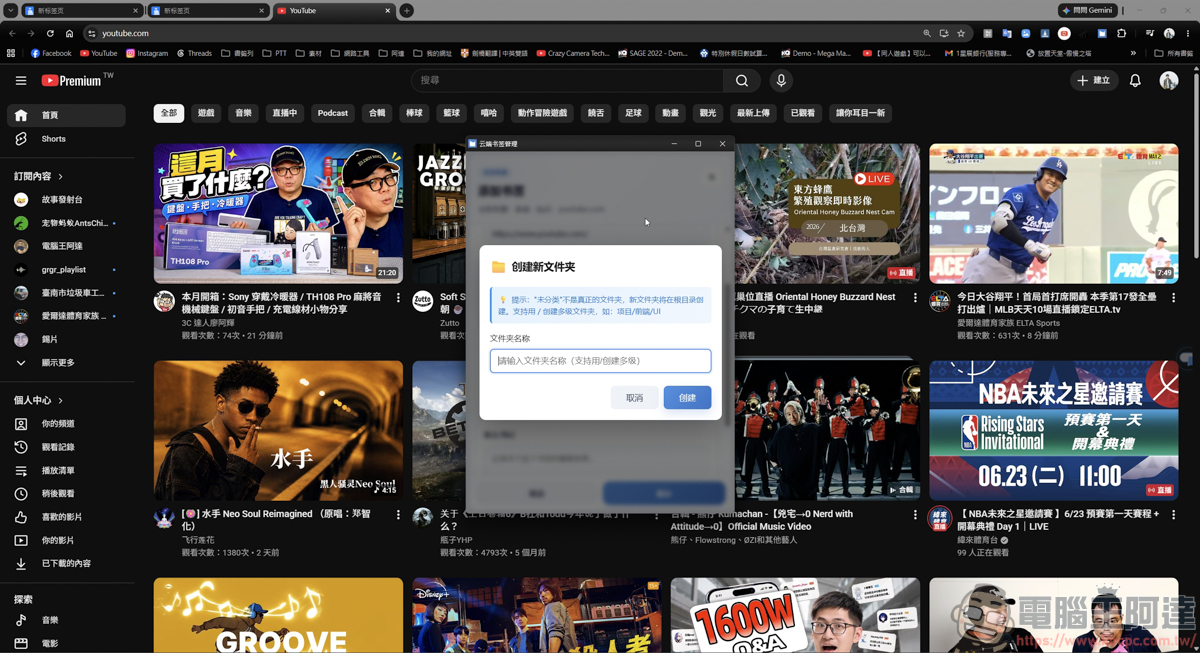Open the Instagram bookmark
Image resolution: width=1200 pixels, height=653 pixels.
click(x=147, y=53)
